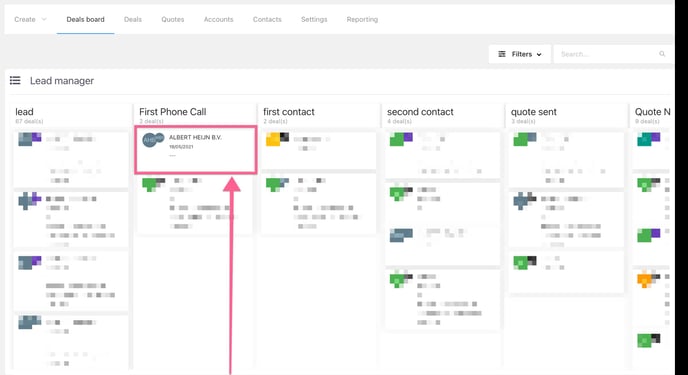
Task: Click the filter sliders icon
Action: click(502, 54)
